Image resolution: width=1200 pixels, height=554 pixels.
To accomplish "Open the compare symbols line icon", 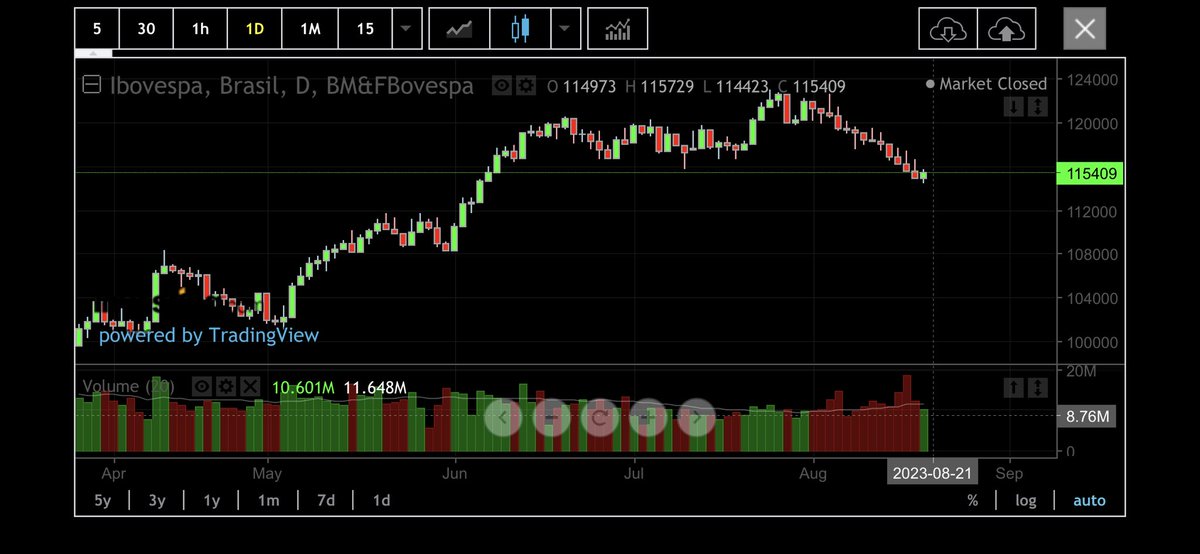I will coord(460,29).
